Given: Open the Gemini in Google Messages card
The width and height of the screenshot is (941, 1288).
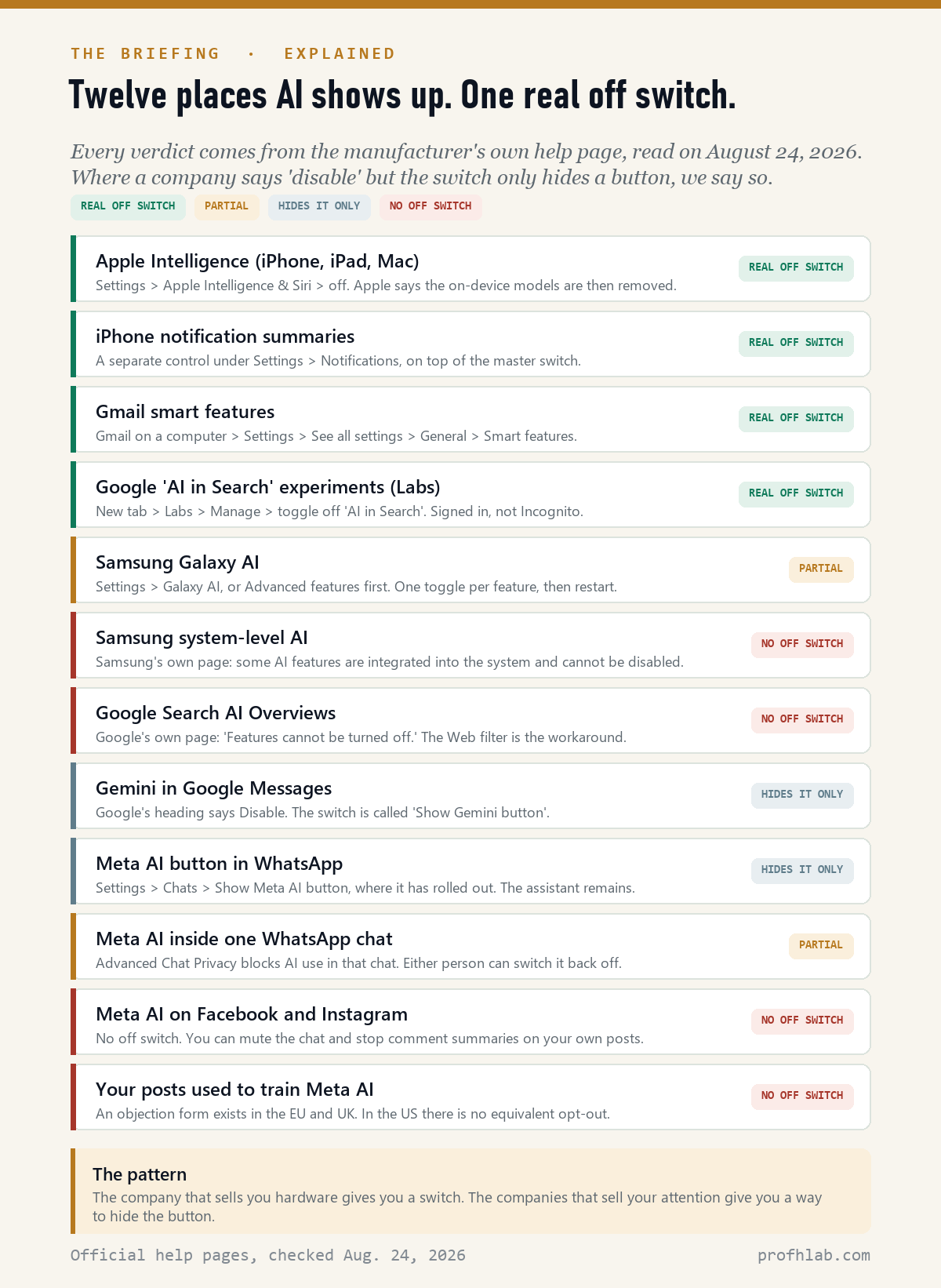Looking at the screenshot, I should 470,795.
